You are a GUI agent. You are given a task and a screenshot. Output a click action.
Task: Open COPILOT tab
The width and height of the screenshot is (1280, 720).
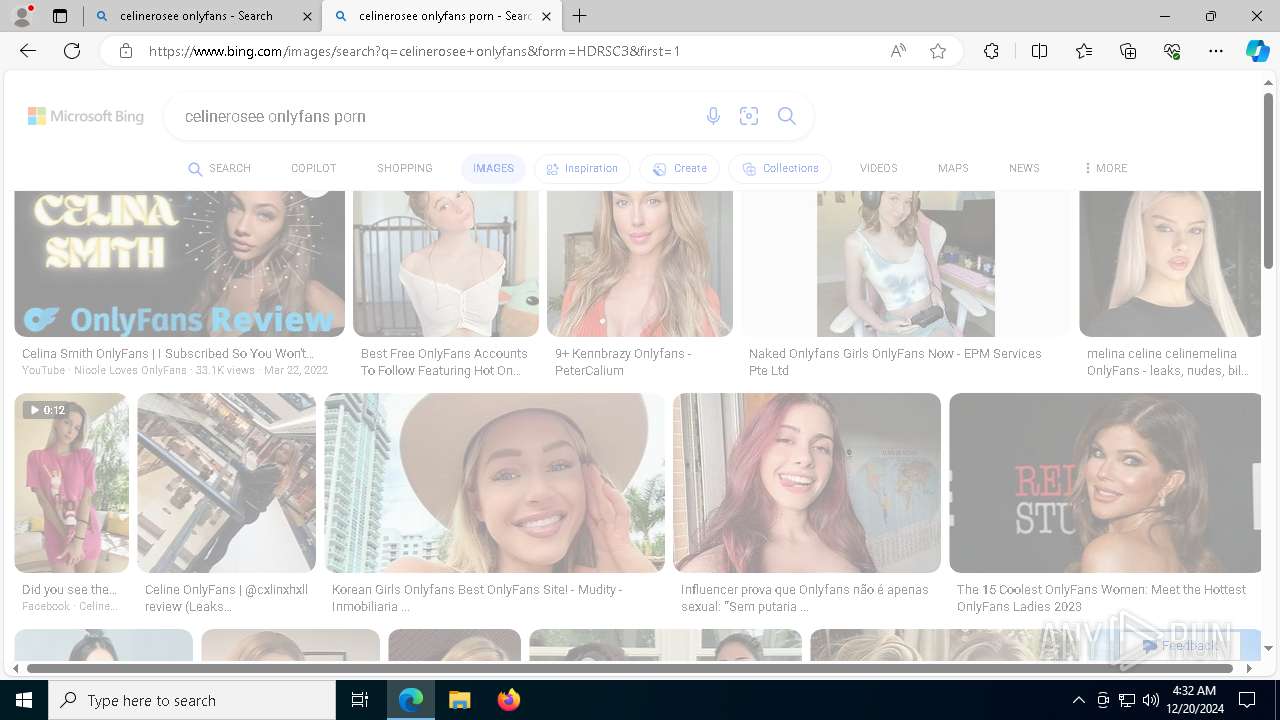313,168
